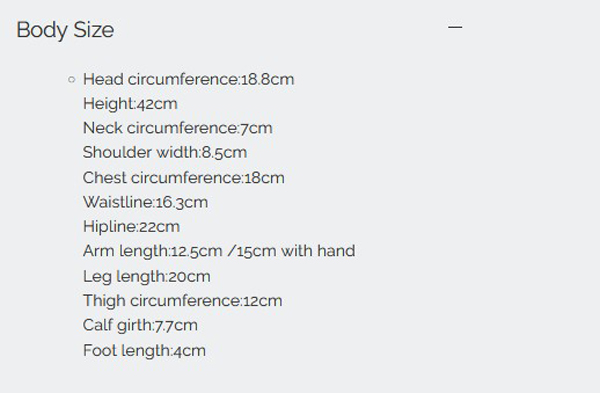Collapse the Body Size section
The image size is (600, 393).
pos(455,27)
